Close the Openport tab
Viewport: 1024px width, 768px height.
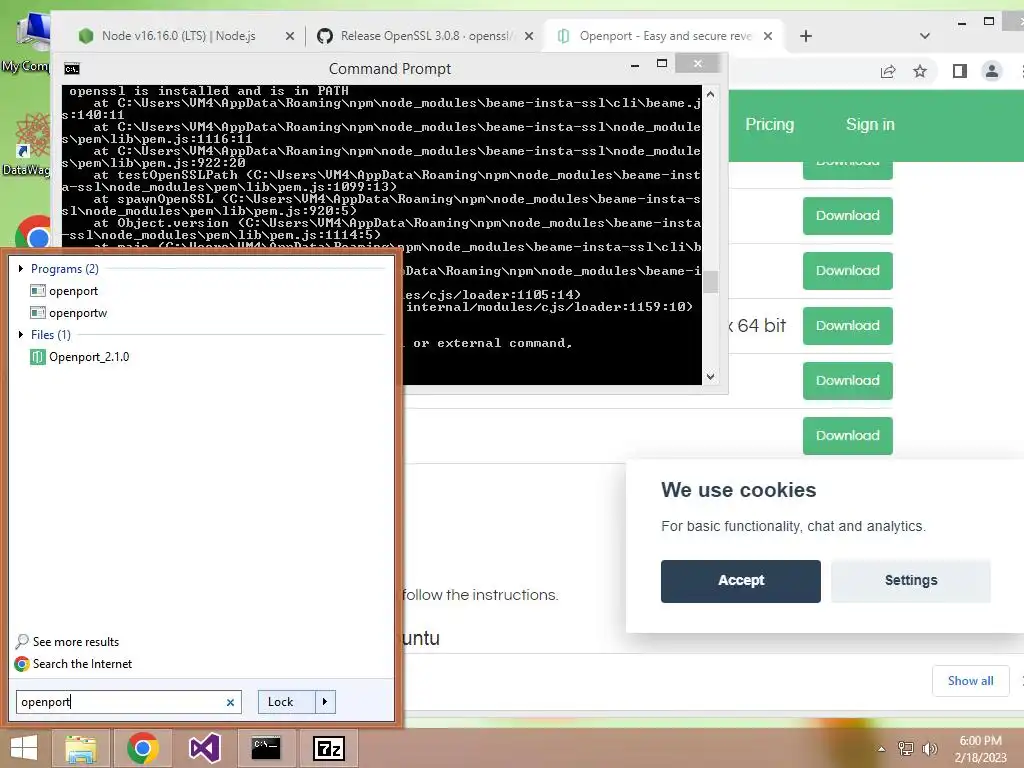pos(768,37)
